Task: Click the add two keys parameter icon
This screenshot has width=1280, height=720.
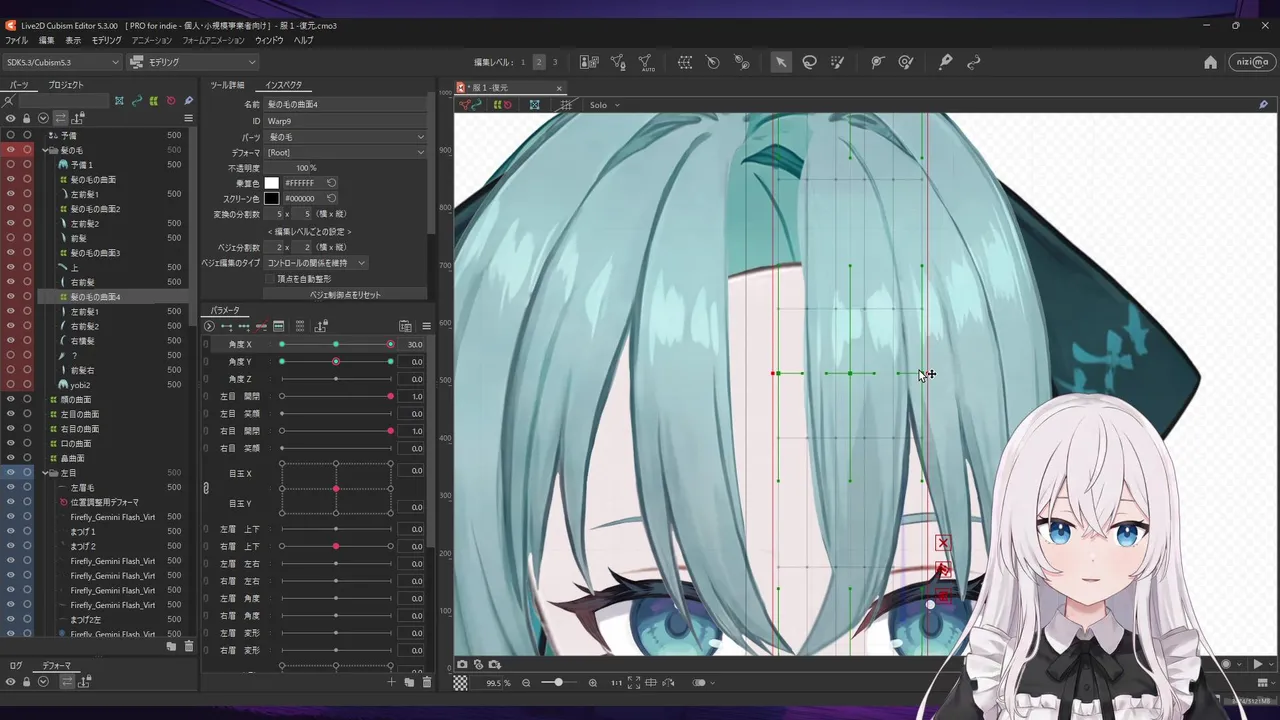Action: (x=226, y=326)
